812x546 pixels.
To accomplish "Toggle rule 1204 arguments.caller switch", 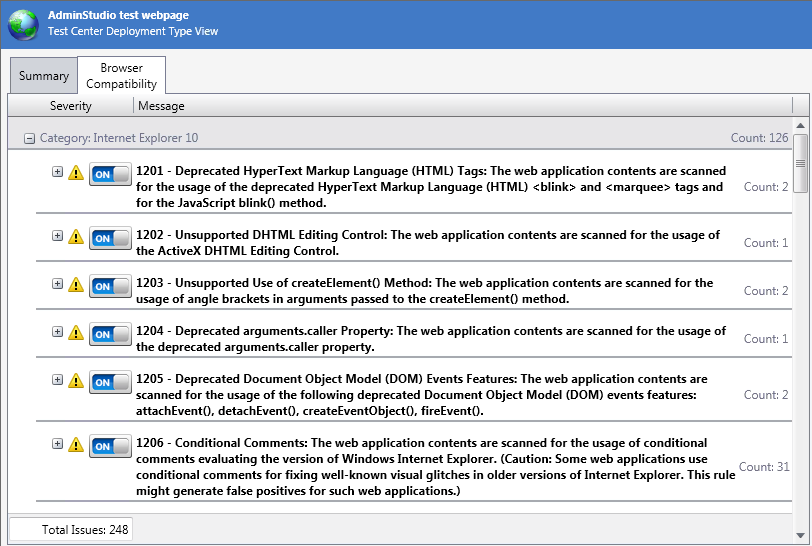I will click(x=110, y=334).
